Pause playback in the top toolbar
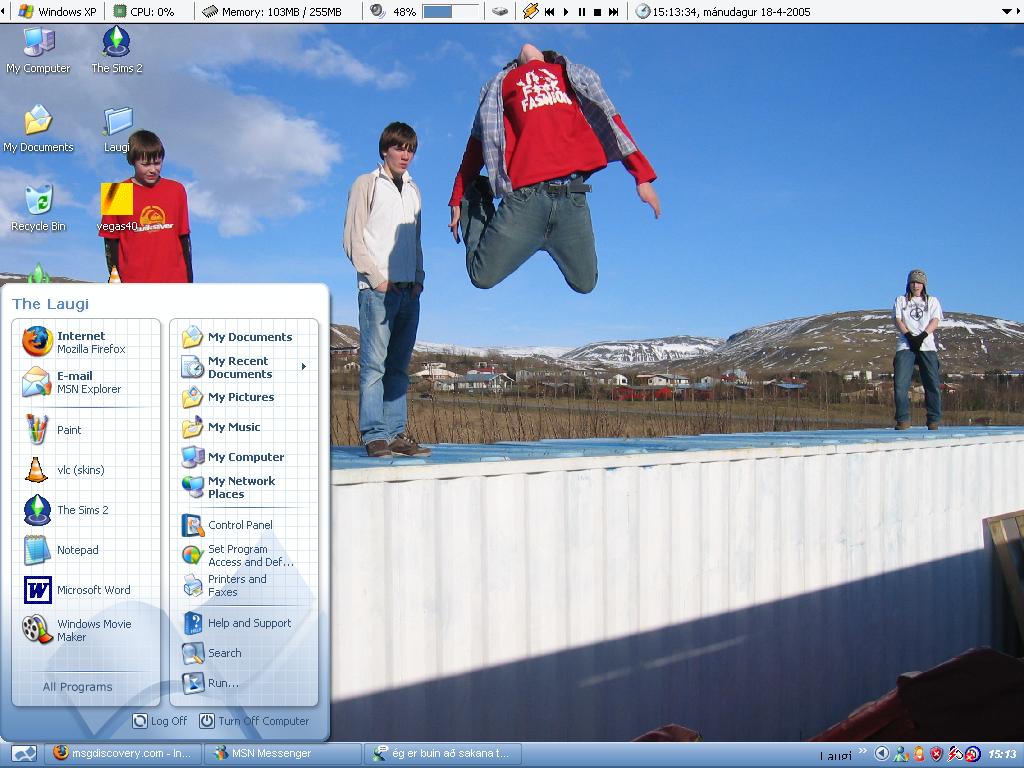Image resolution: width=1024 pixels, height=768 pixels. coord(581,12)
